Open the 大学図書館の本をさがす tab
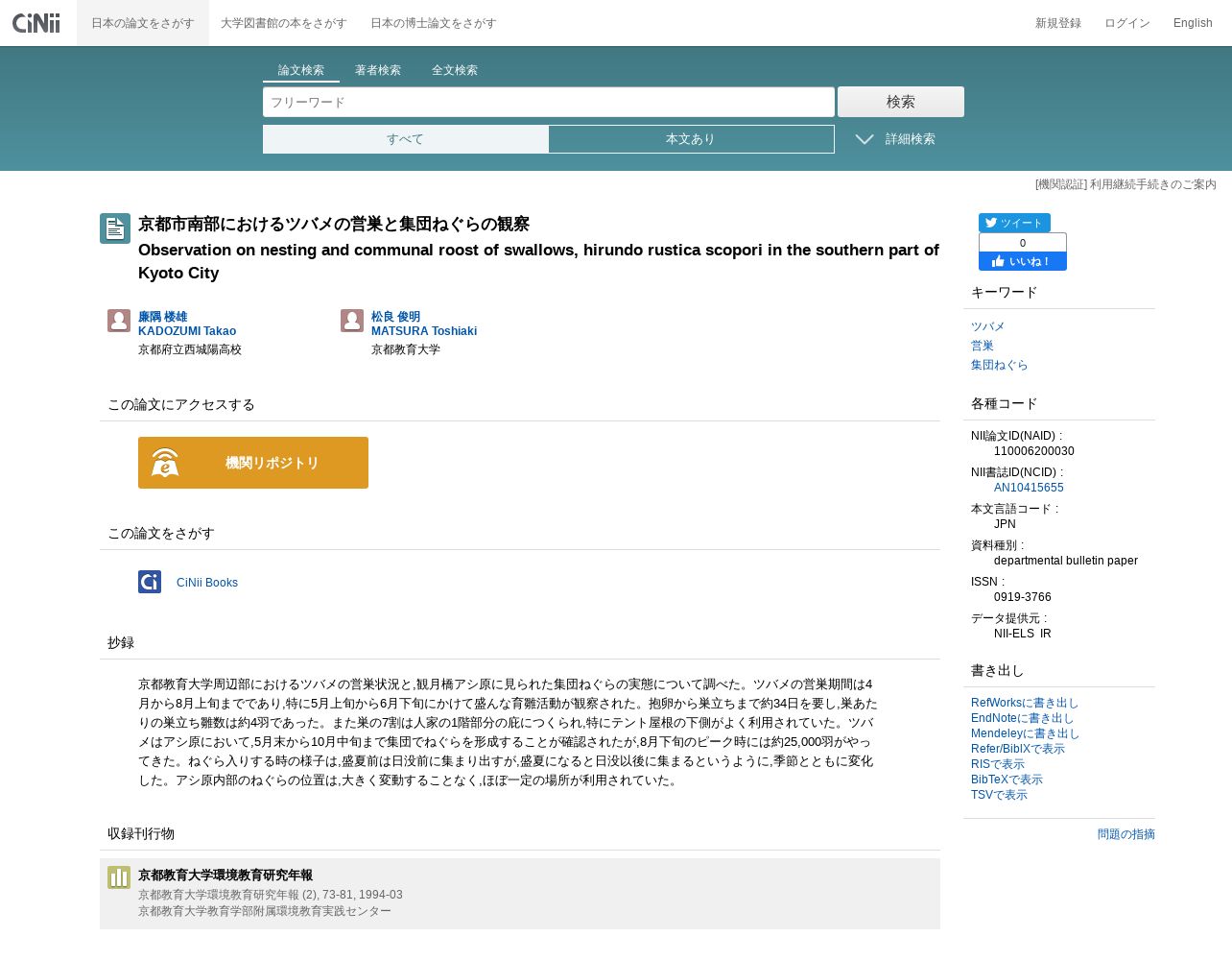The width and height of the screenshot is (1232, 960). pos(284,23)
